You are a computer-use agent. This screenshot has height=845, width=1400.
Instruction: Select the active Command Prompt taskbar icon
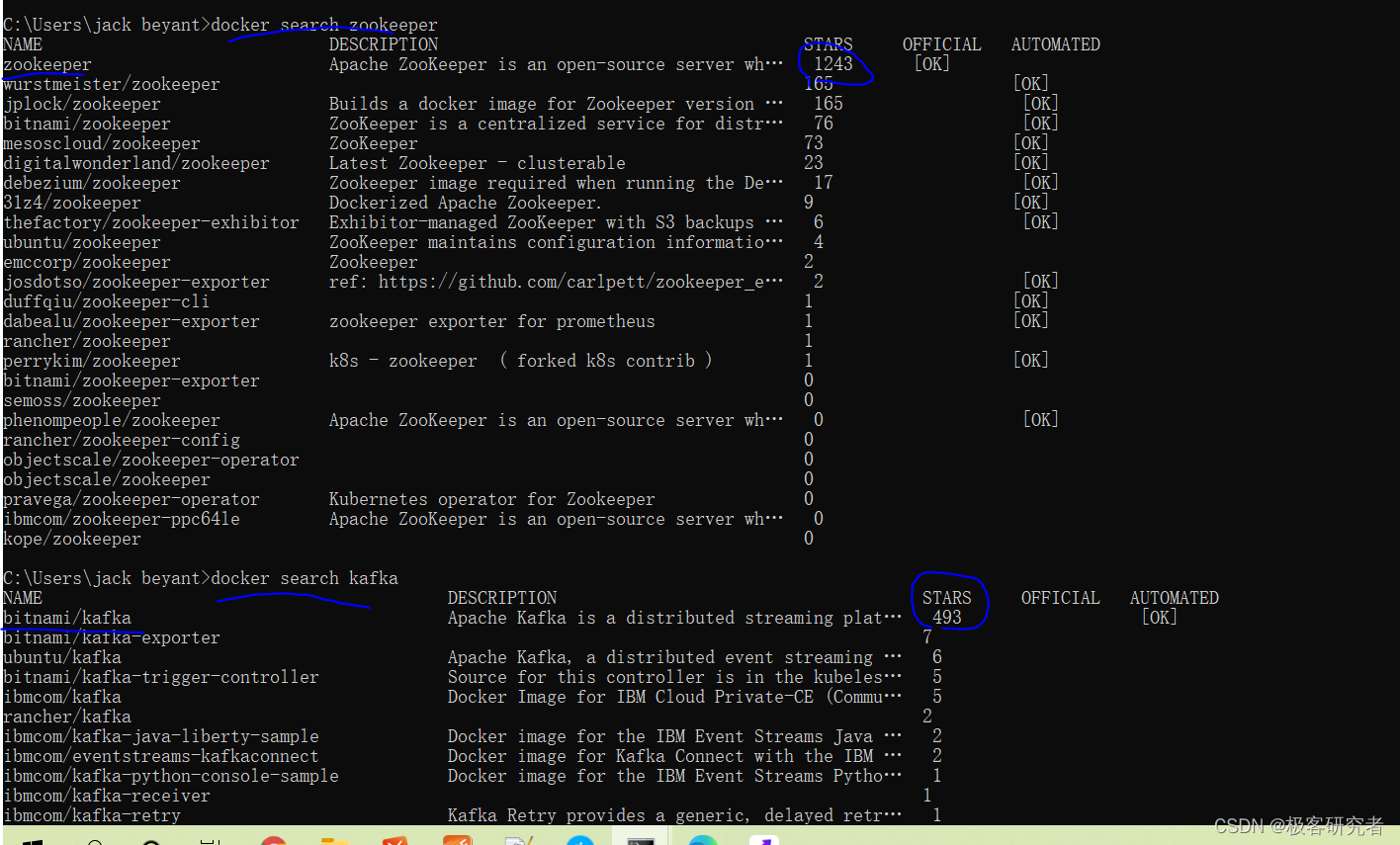coord(640,839)
